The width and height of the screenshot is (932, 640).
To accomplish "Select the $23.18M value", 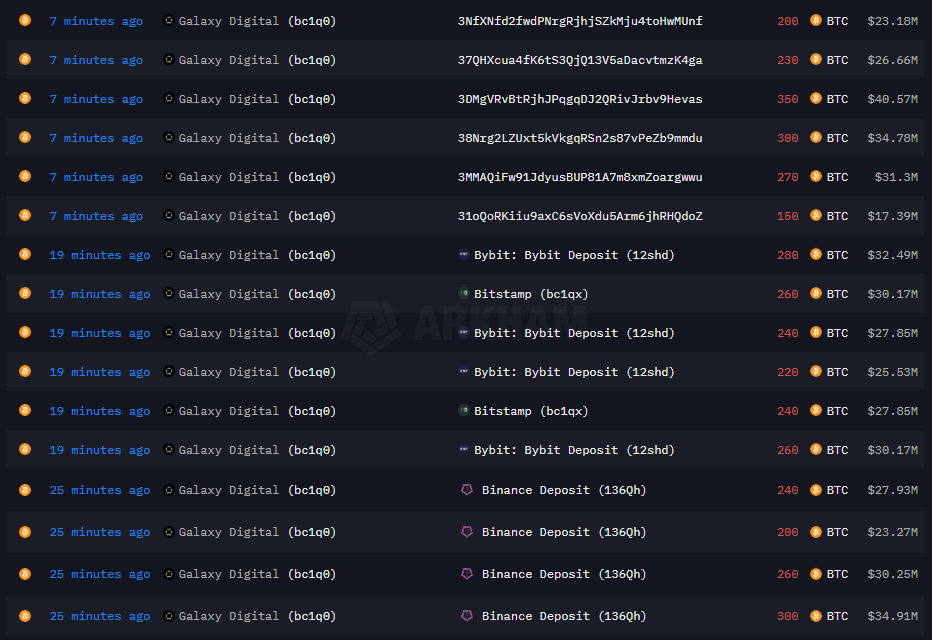I will tap(892, 21).
